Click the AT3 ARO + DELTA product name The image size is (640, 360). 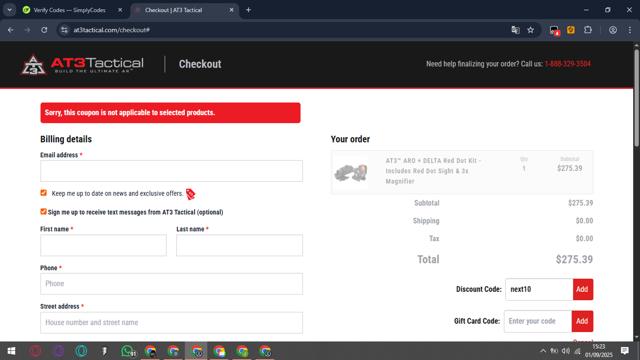click(433, 171)
